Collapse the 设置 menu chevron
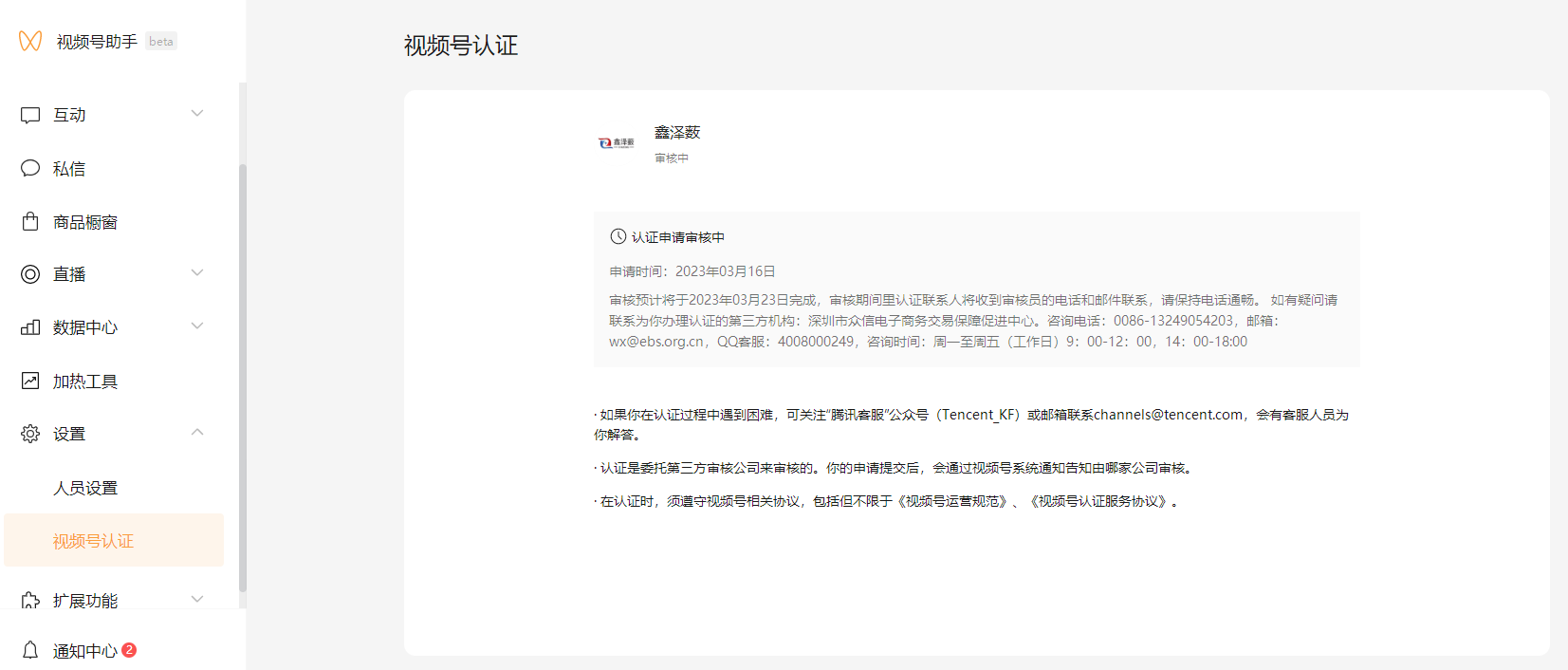 [x=197, y=433]
